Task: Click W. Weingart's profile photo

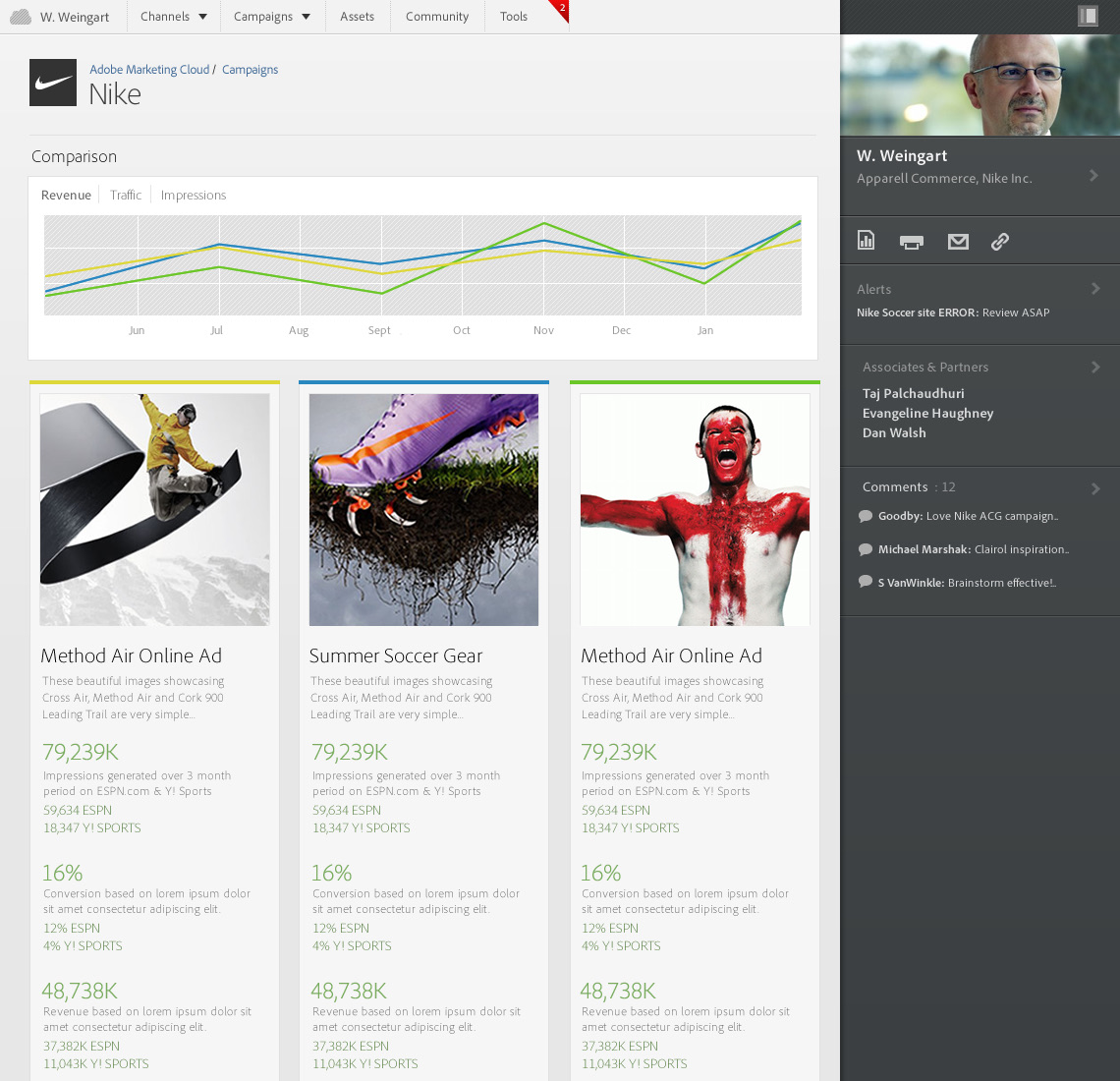Action: (x=980, y=85)
